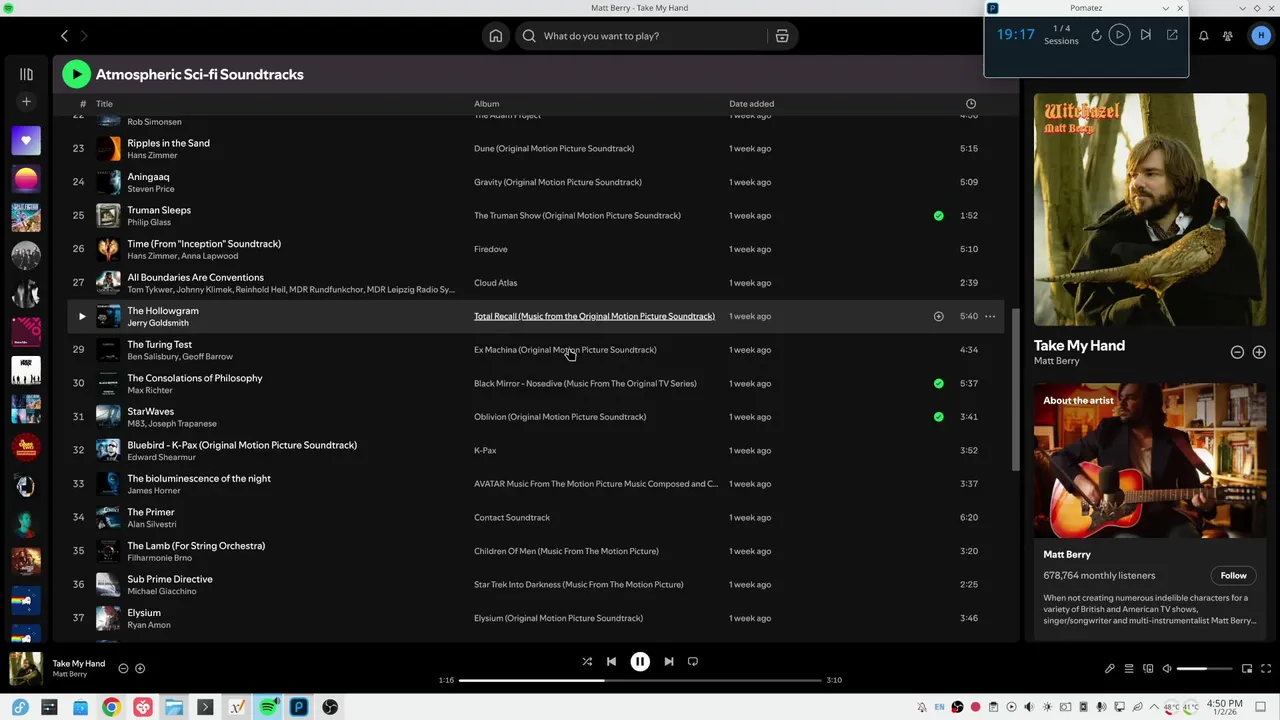Open Liked Songs in sidebar
This screenshot has height=720, width=1280.
[26, 141]
